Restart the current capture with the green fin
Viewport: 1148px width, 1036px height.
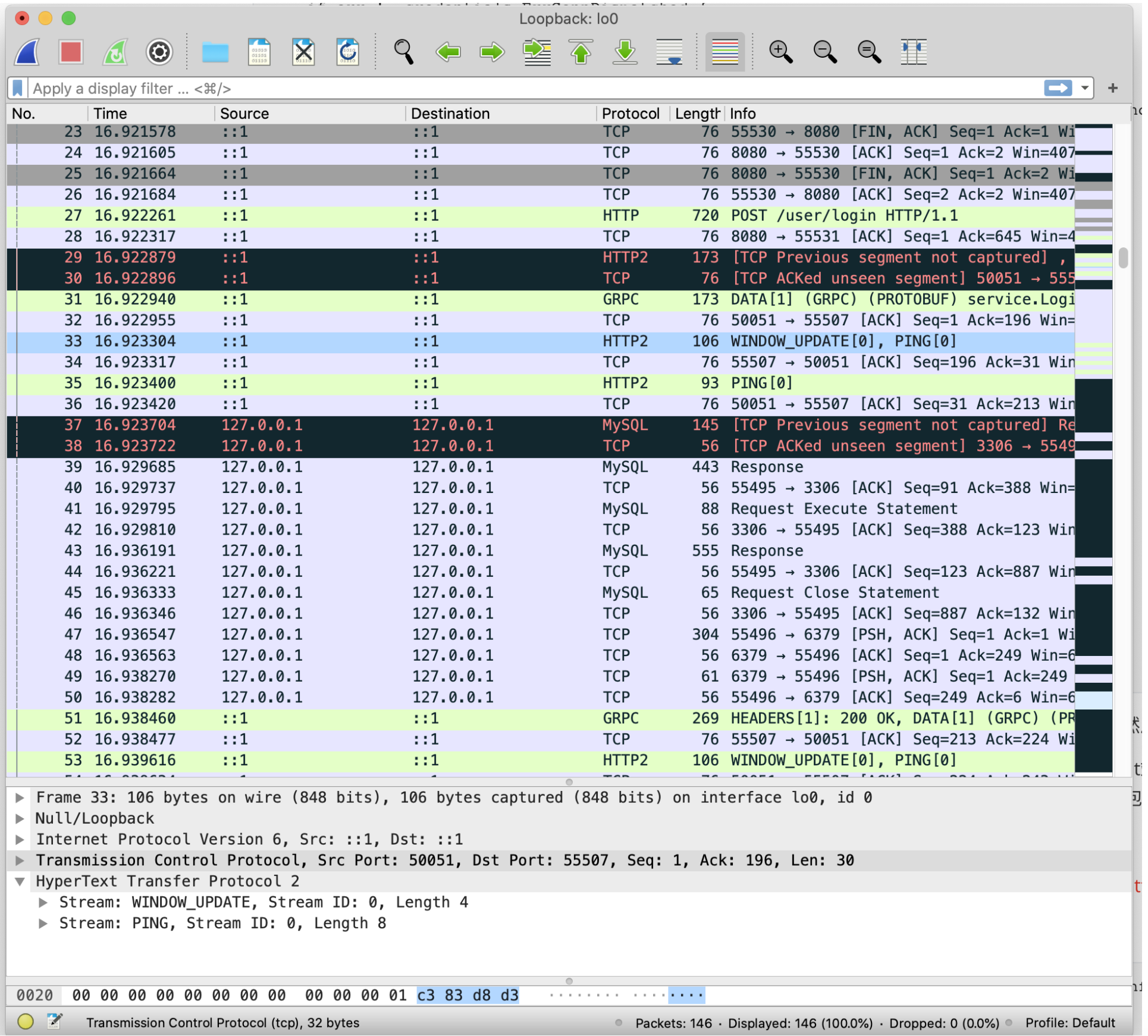(x=115, y=52)
